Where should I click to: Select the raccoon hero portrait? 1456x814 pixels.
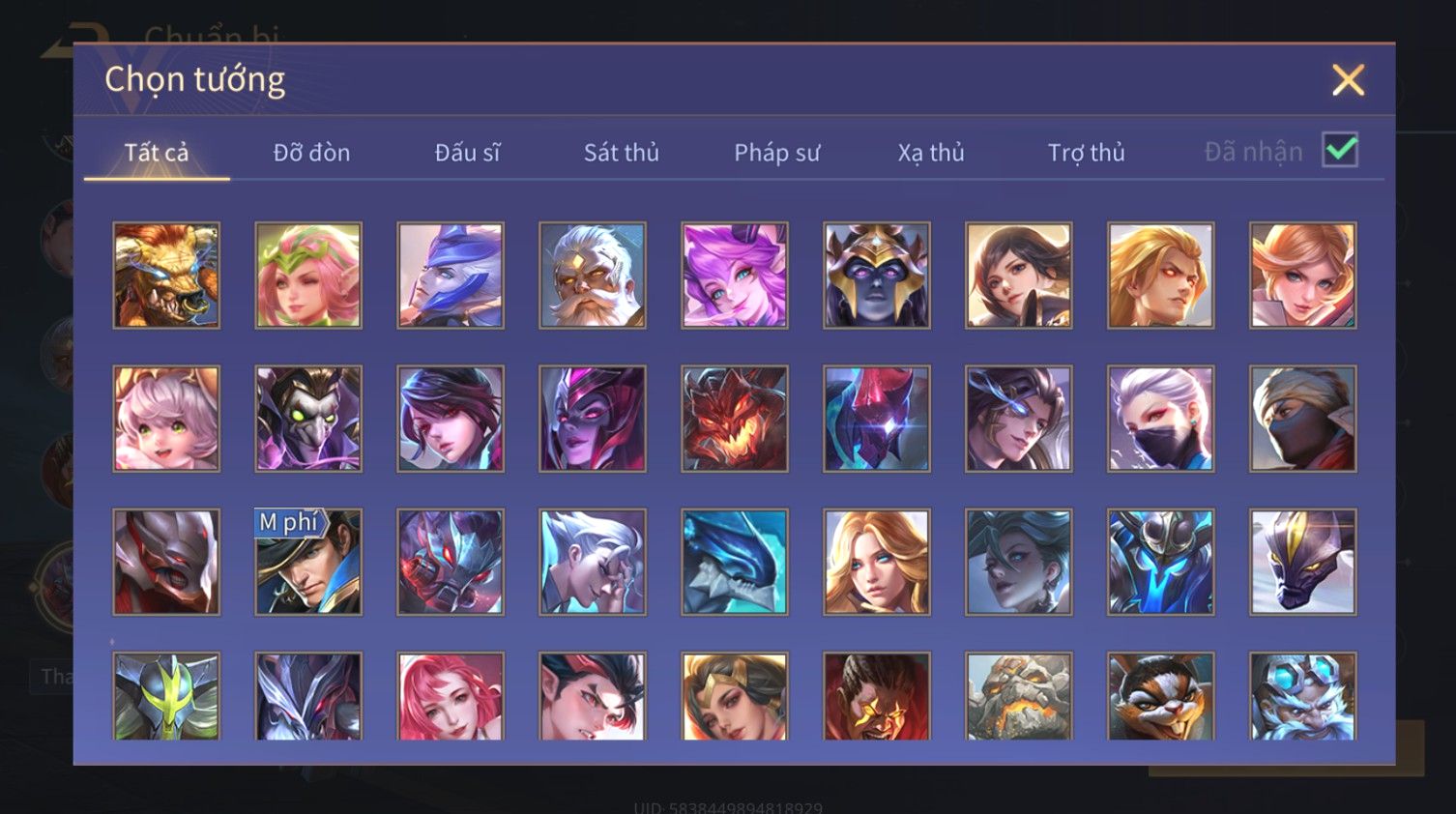1161,696
